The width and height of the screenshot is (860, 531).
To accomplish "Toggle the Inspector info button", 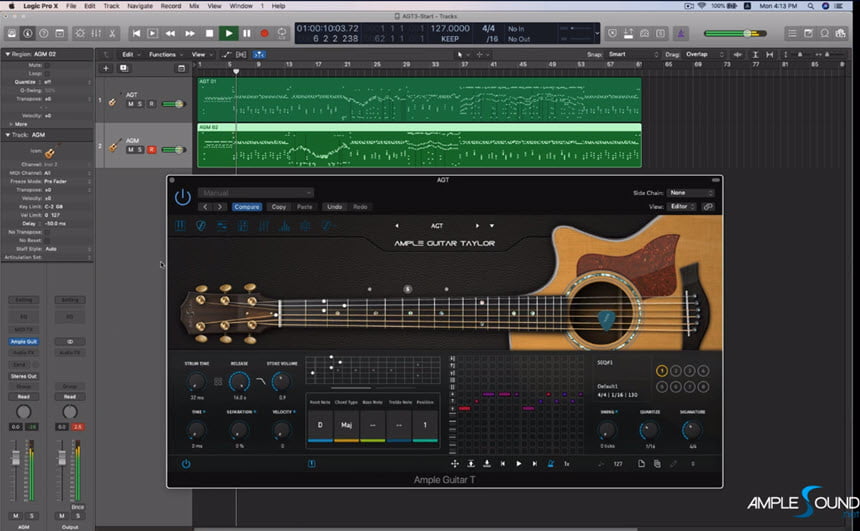I will (x=27, y=33).
